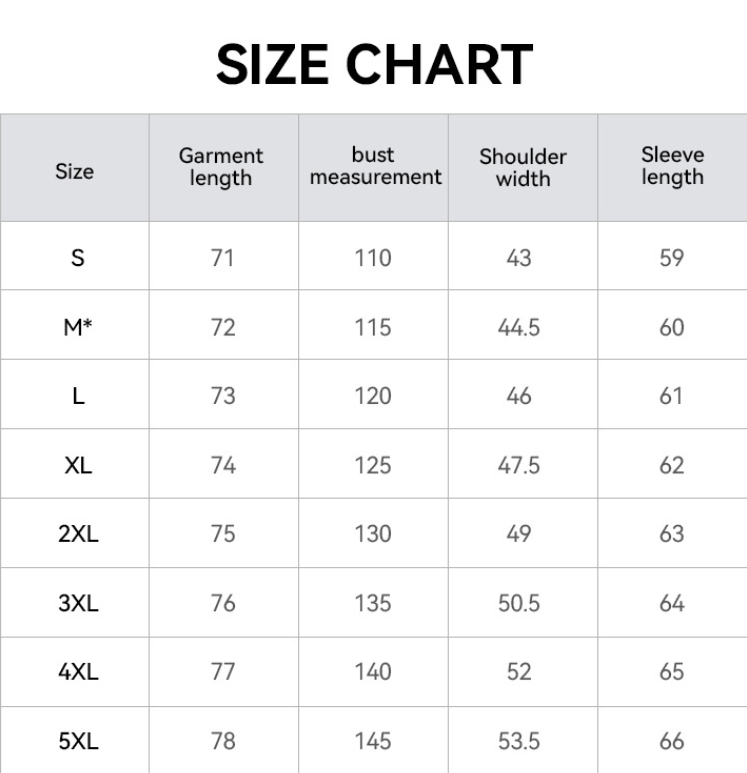Click the garment length value 71
This screenshot has width=747, height=773.
[x=222, y=258]
